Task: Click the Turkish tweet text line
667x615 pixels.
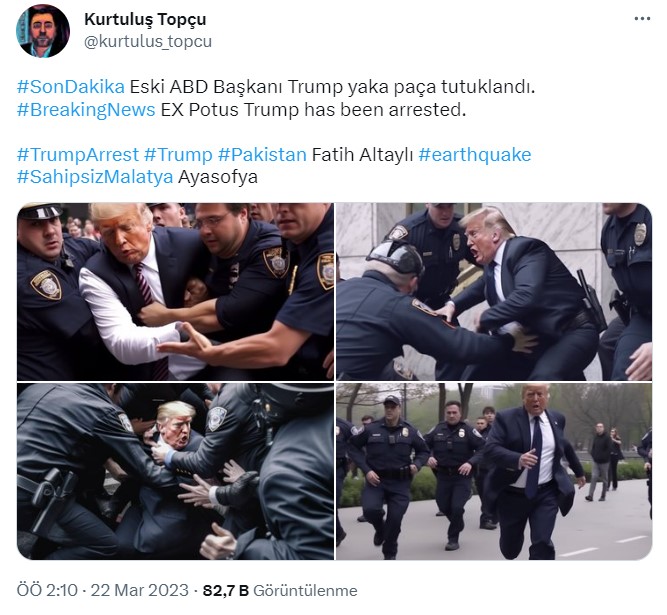Action: click(x=332, y=87)
